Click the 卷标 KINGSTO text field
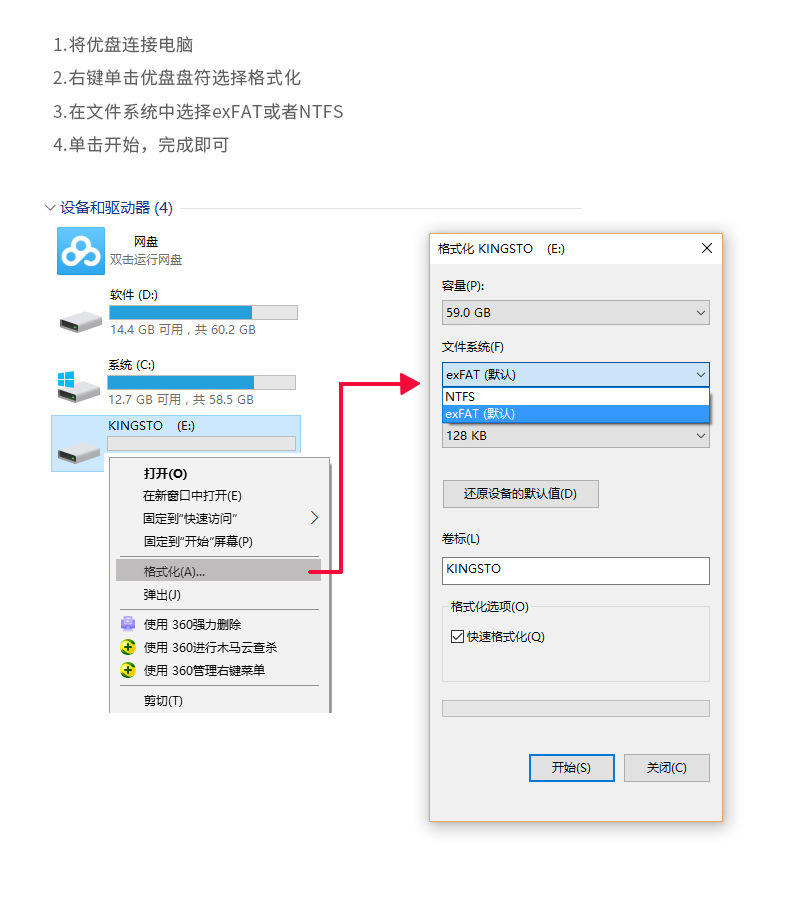The width and height of the screenshot is (790, 900). [576, 571]
